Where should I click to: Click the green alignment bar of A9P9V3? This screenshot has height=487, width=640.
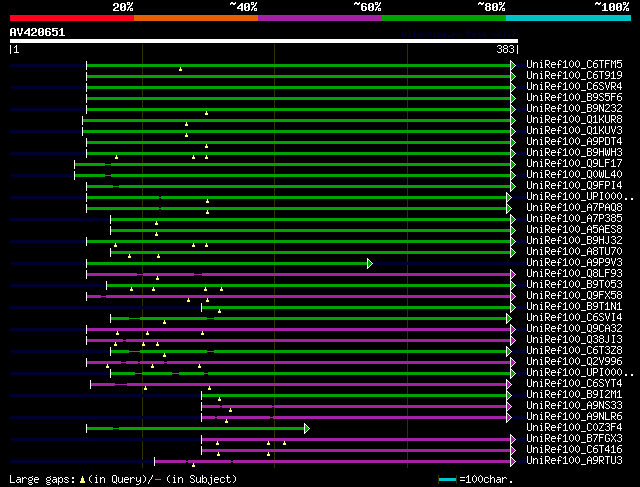click(227, 264)
